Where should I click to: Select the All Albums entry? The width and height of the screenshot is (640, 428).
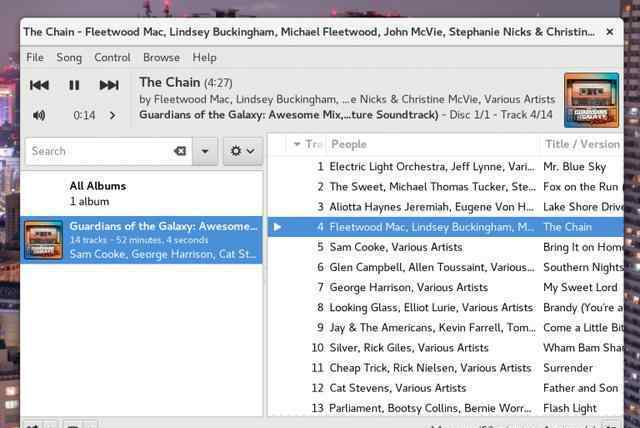(x=142, y=194)
